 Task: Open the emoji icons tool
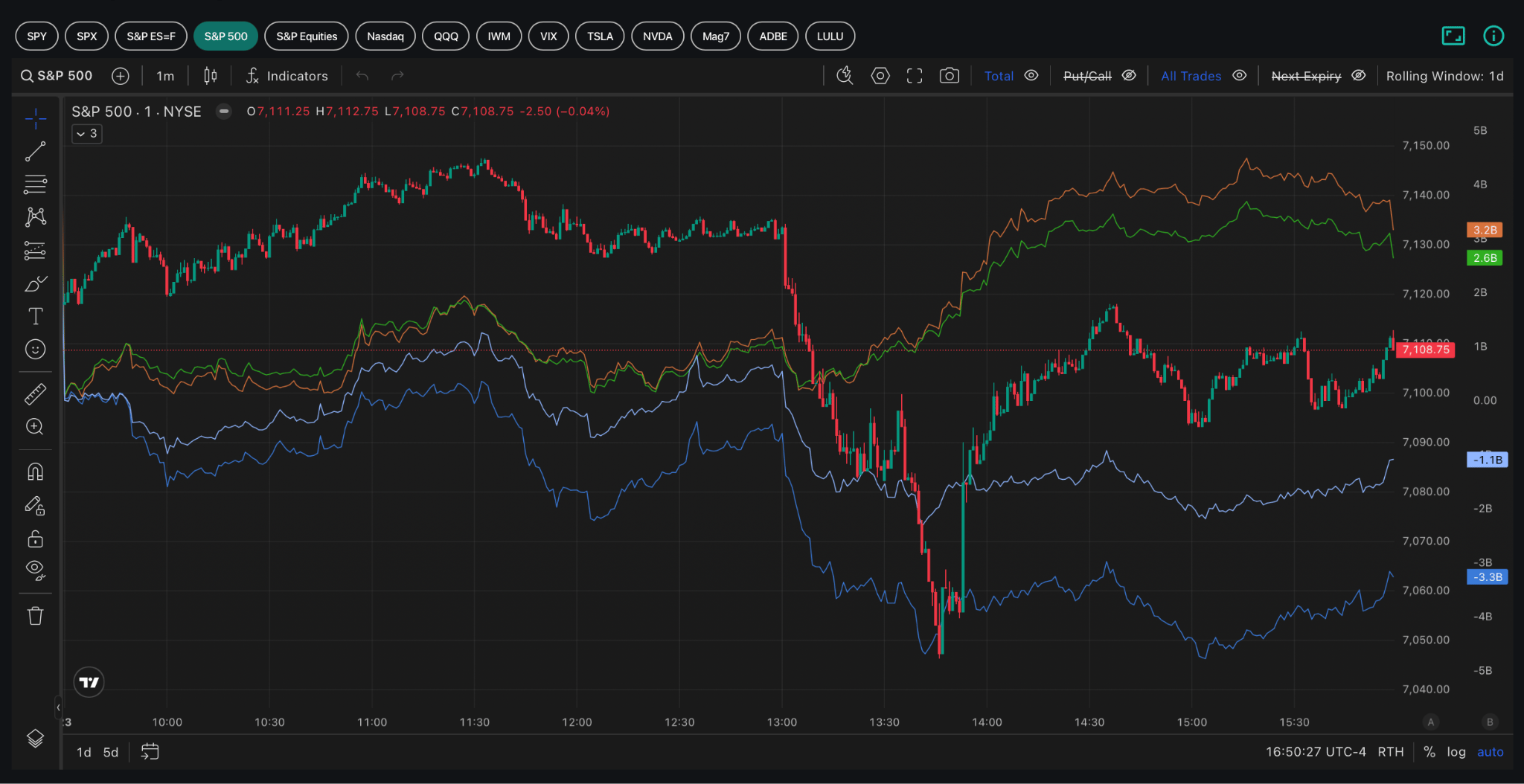coord(35,349)
